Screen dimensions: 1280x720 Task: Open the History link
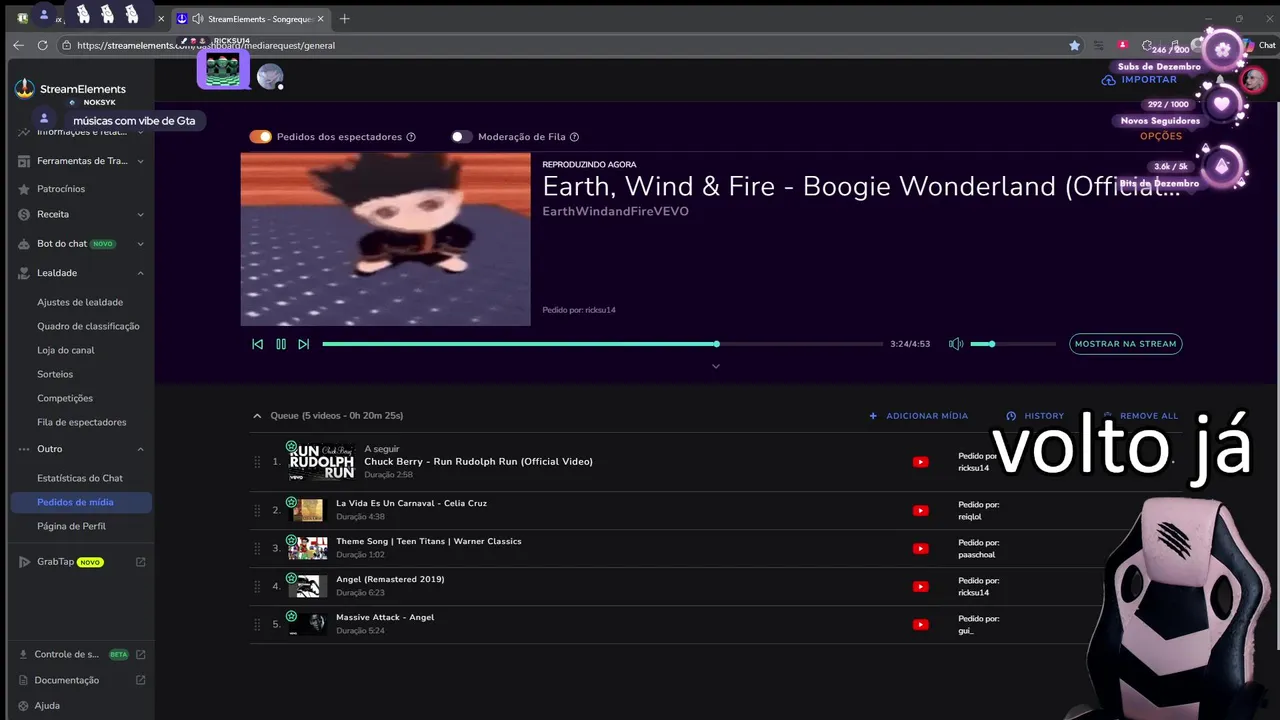tap(1035, 416)
